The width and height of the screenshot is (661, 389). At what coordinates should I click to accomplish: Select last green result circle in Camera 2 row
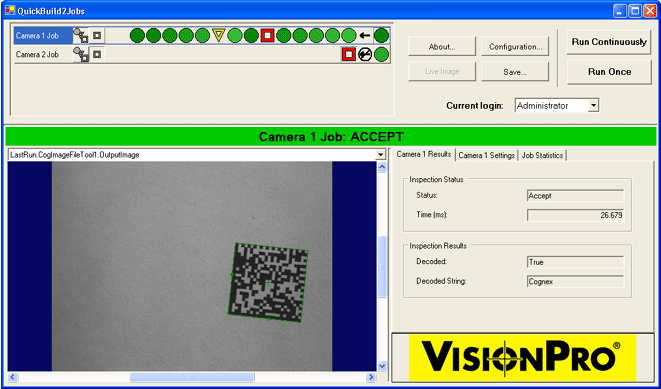click(x=382, y=55)
